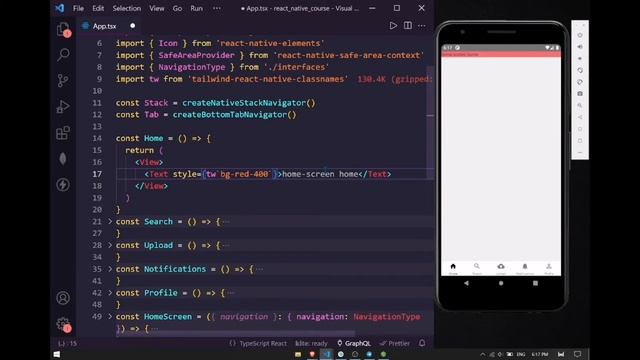Screen dimensions: 640x360
Task: Open the File menu
Action: pos(78,8)
